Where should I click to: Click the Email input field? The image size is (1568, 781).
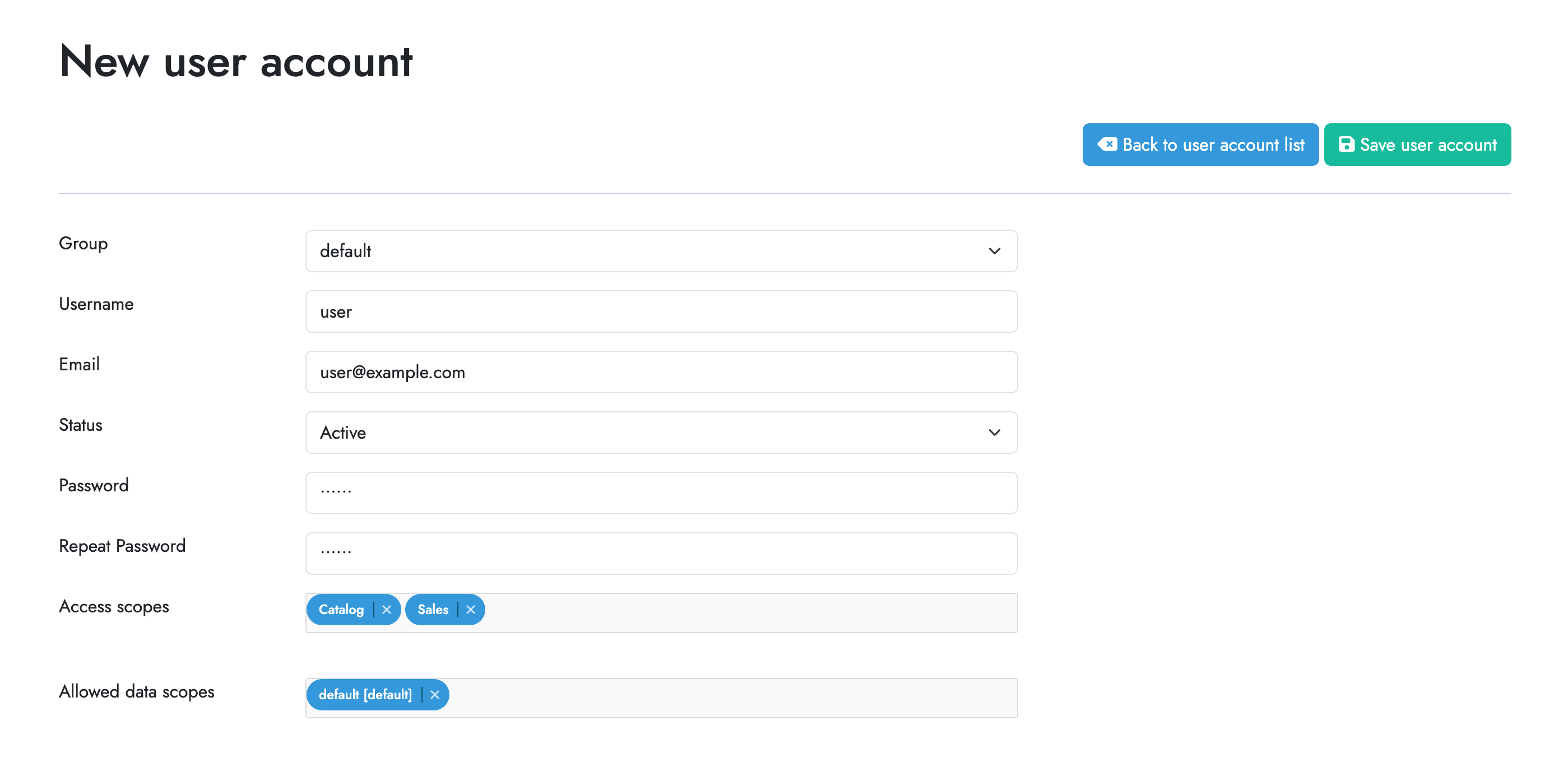(661, 371)
